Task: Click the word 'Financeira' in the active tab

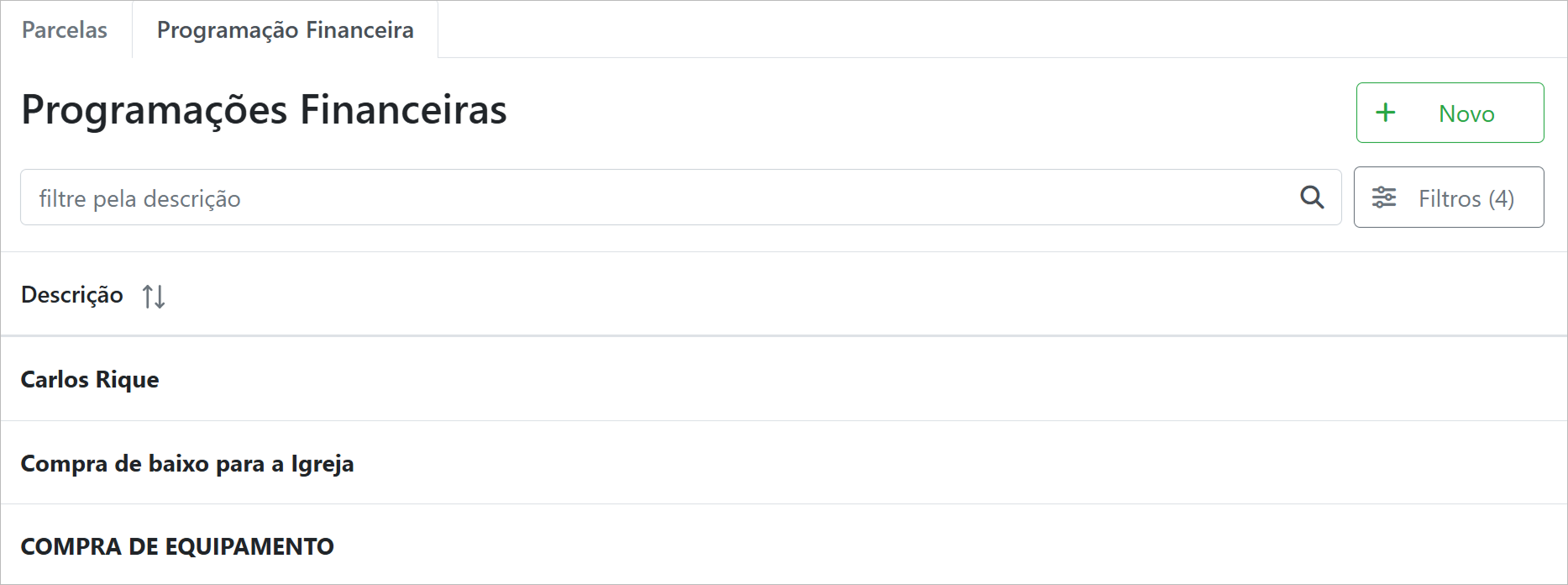Action: (359, 30)
